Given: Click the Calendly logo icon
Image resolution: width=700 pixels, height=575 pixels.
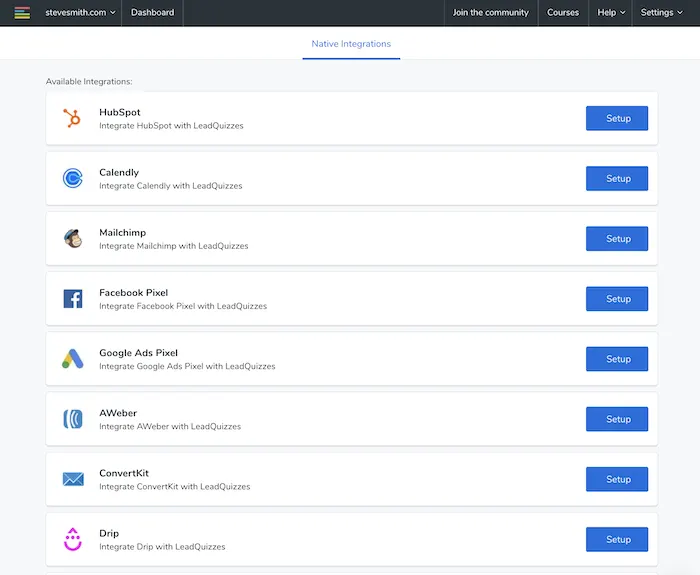Looking at the screenshot, I should pos(72,178).
